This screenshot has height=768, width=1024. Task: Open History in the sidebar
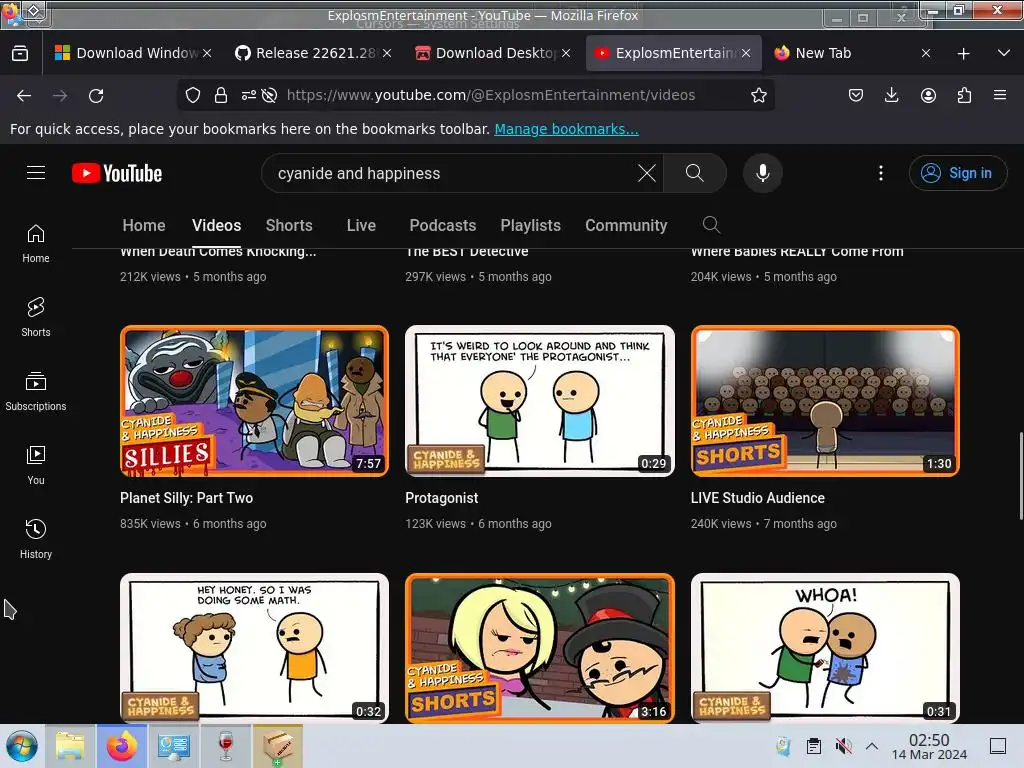pyautogui.click(x=36, y=539)
